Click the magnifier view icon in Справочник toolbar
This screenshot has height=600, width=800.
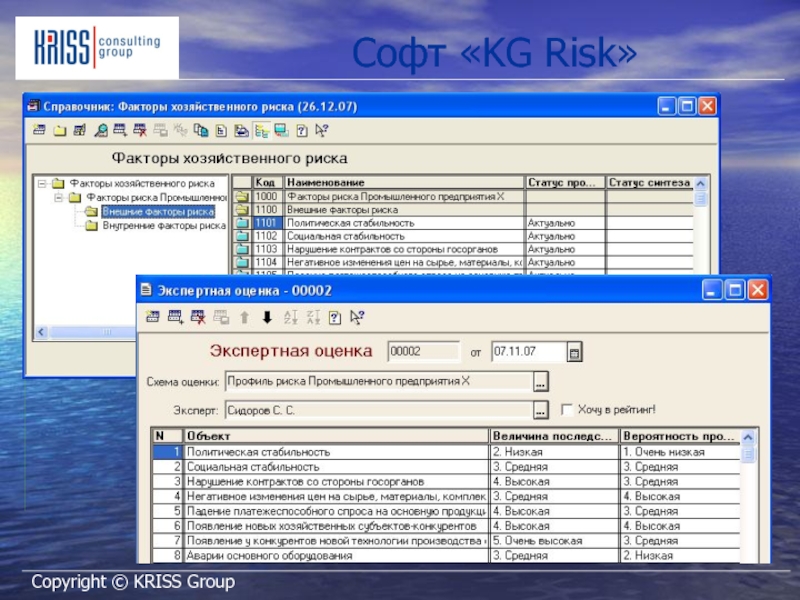[x=101, y=131]
